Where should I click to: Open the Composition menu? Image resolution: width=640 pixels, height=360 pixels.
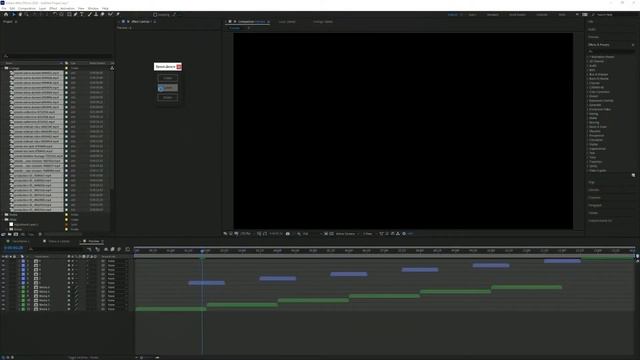click(27, 8)
